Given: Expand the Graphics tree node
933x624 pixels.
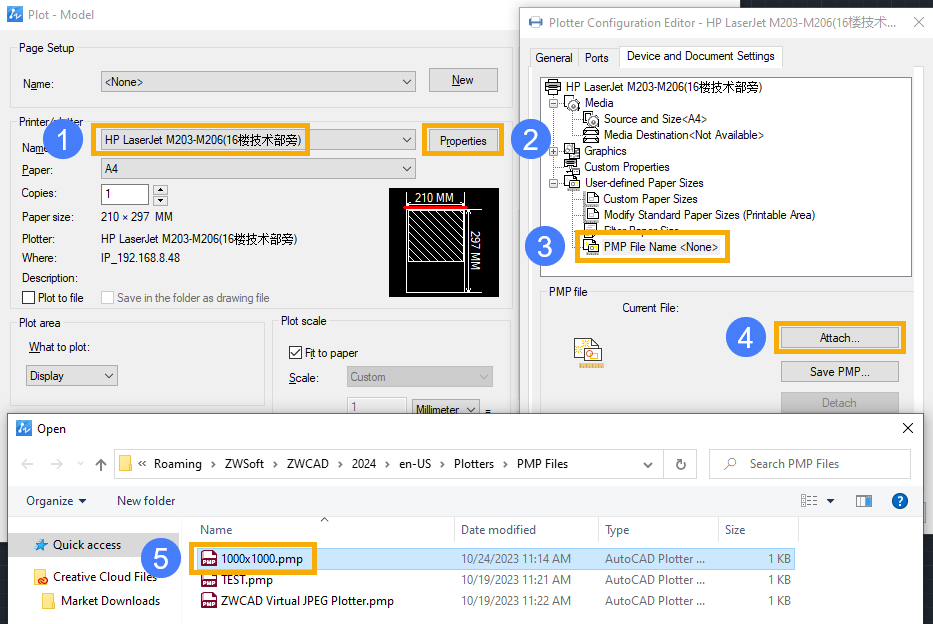Looking at the screenshot, I should tap(553, 151).
